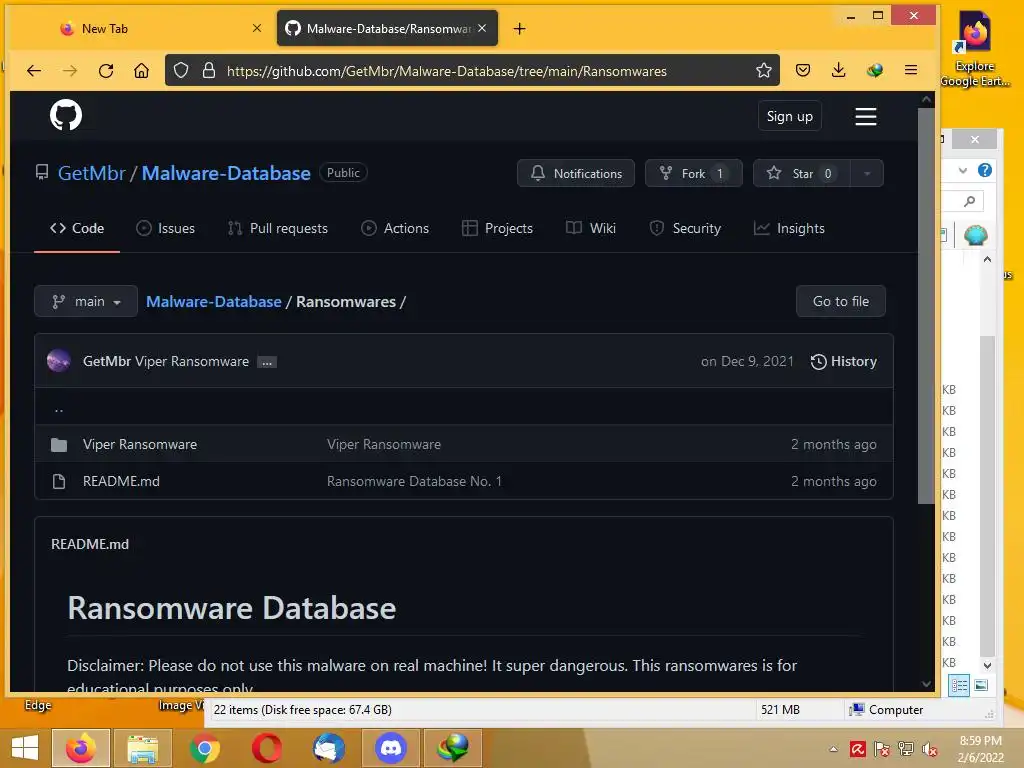
Task: Click the Notifications button
Action: coord(575,173)
